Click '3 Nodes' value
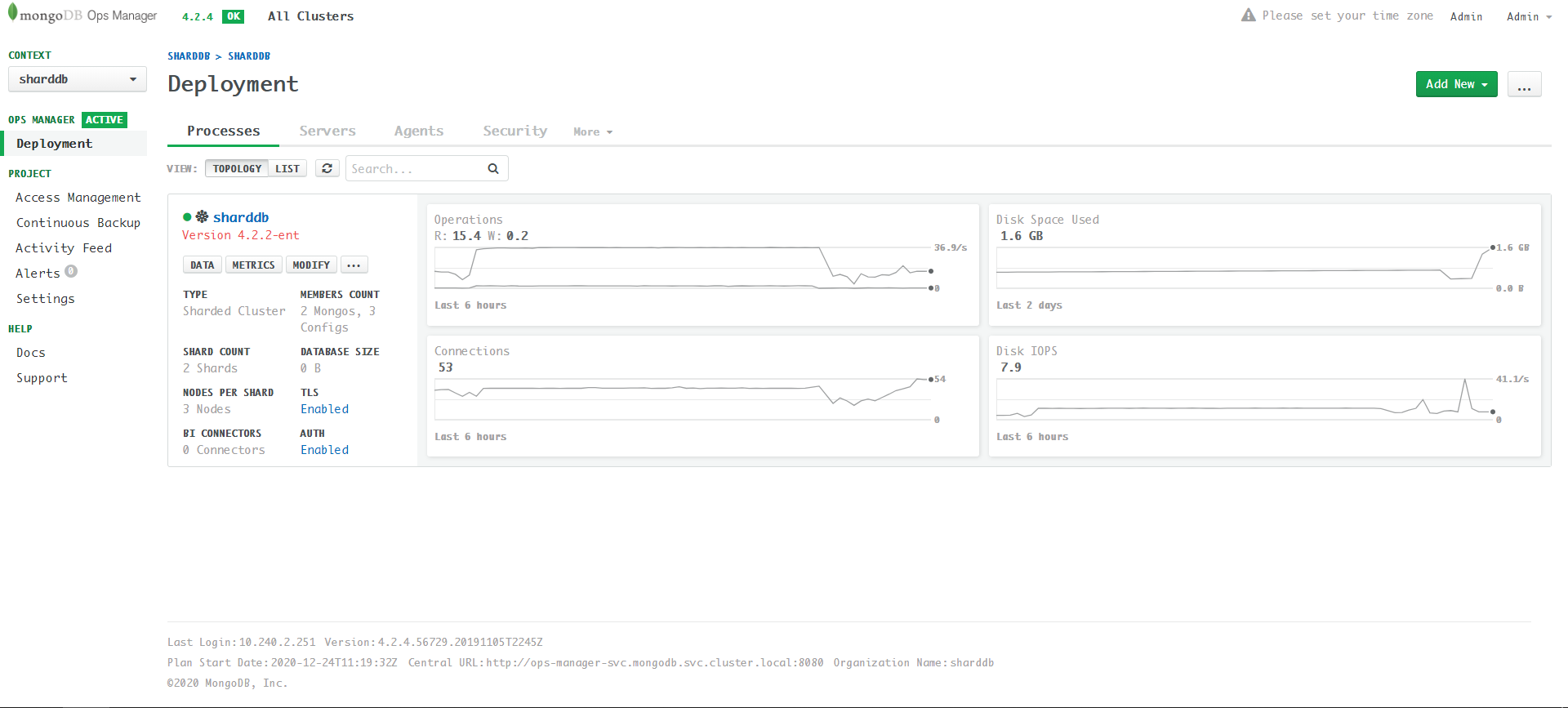 coord(207,409)
